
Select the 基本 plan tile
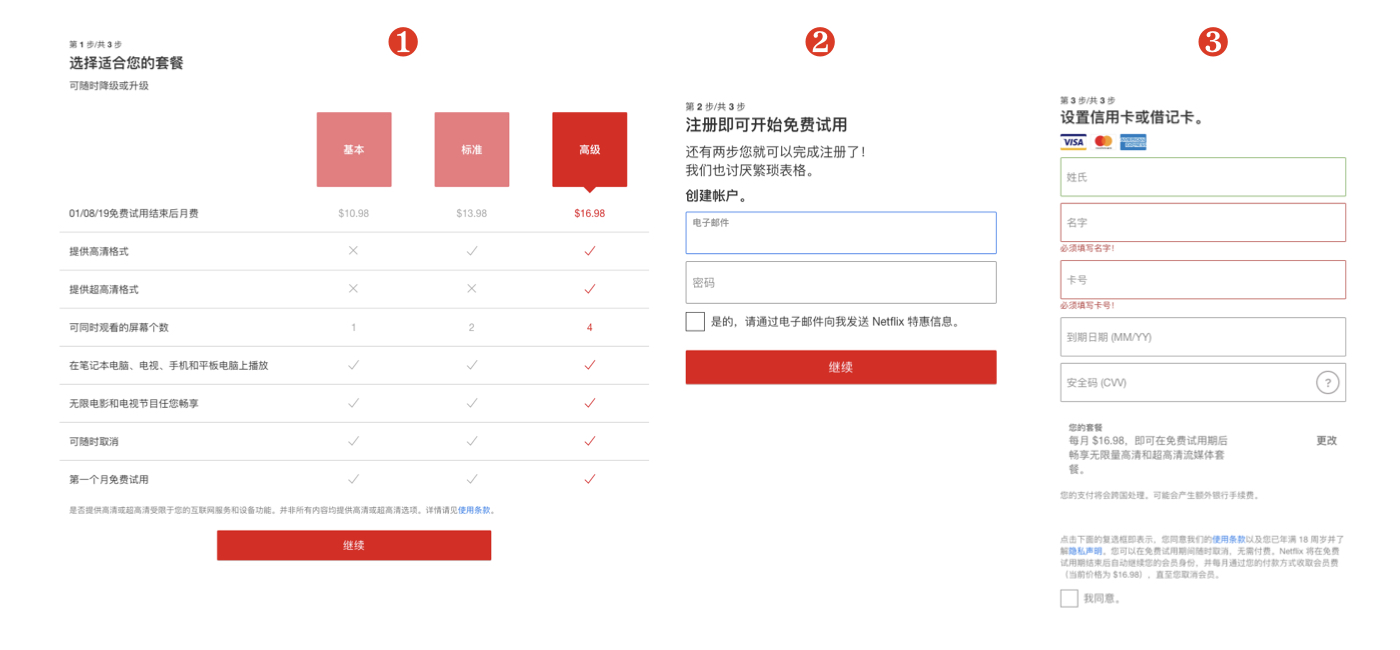(354, 149)
